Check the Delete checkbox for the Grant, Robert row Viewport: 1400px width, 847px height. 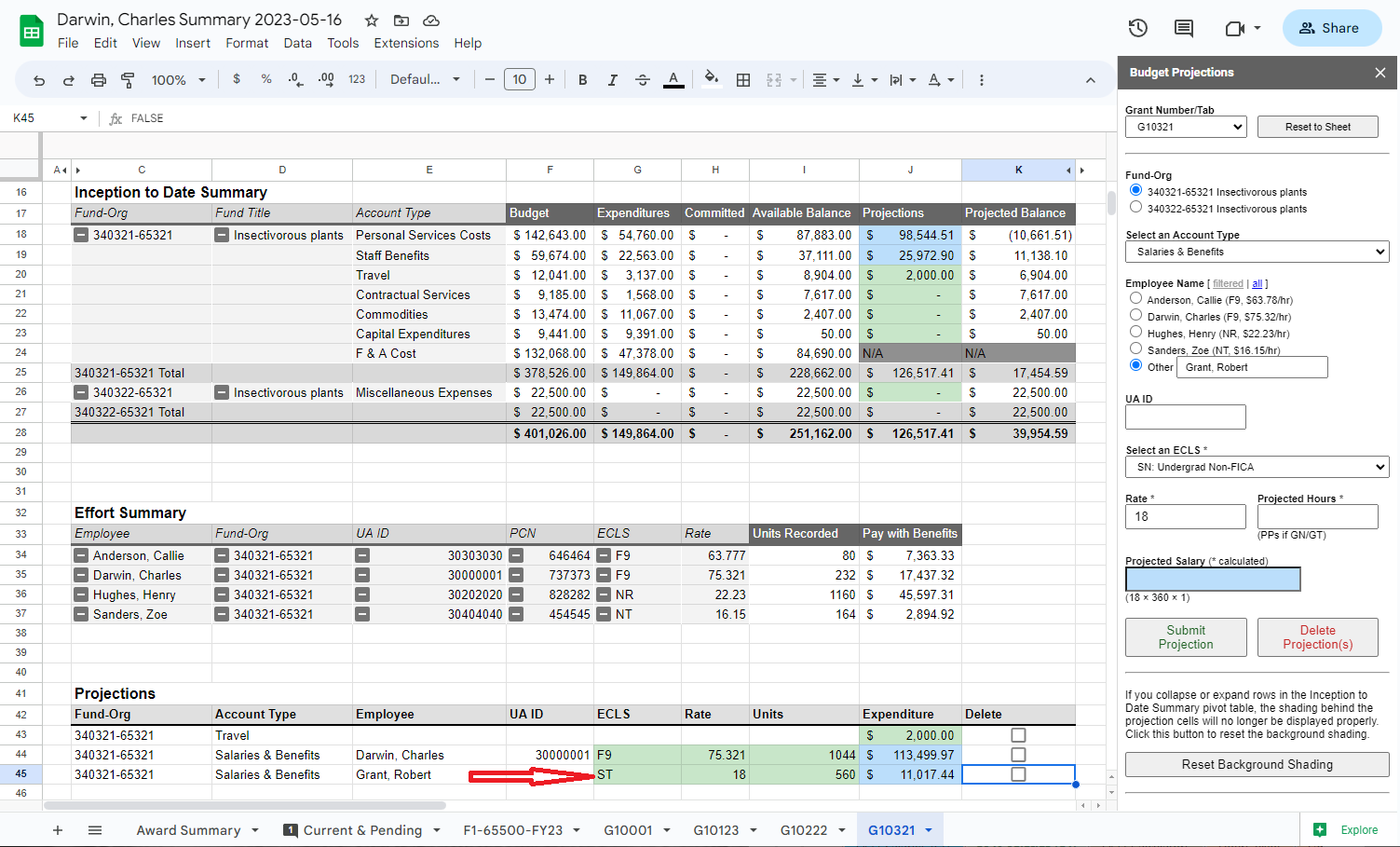pyautogui.click(x=1018, y=774)
